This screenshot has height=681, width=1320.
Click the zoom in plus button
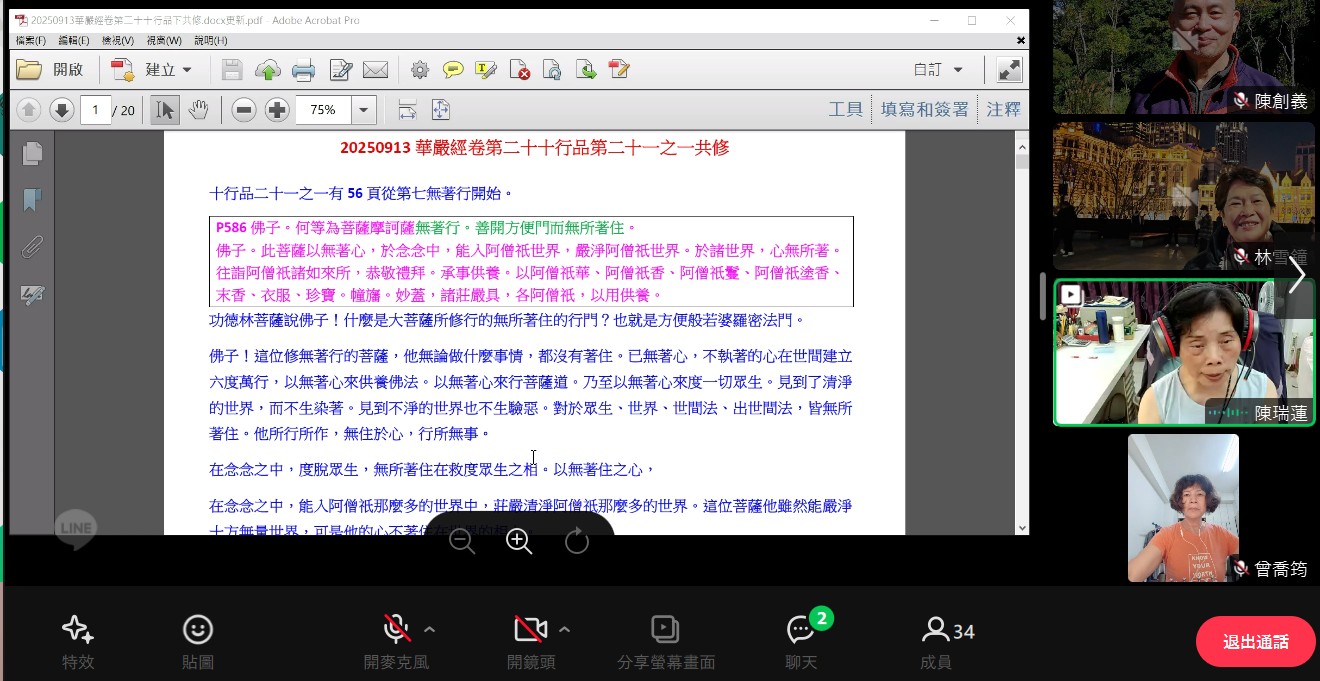tap(277, 110)
